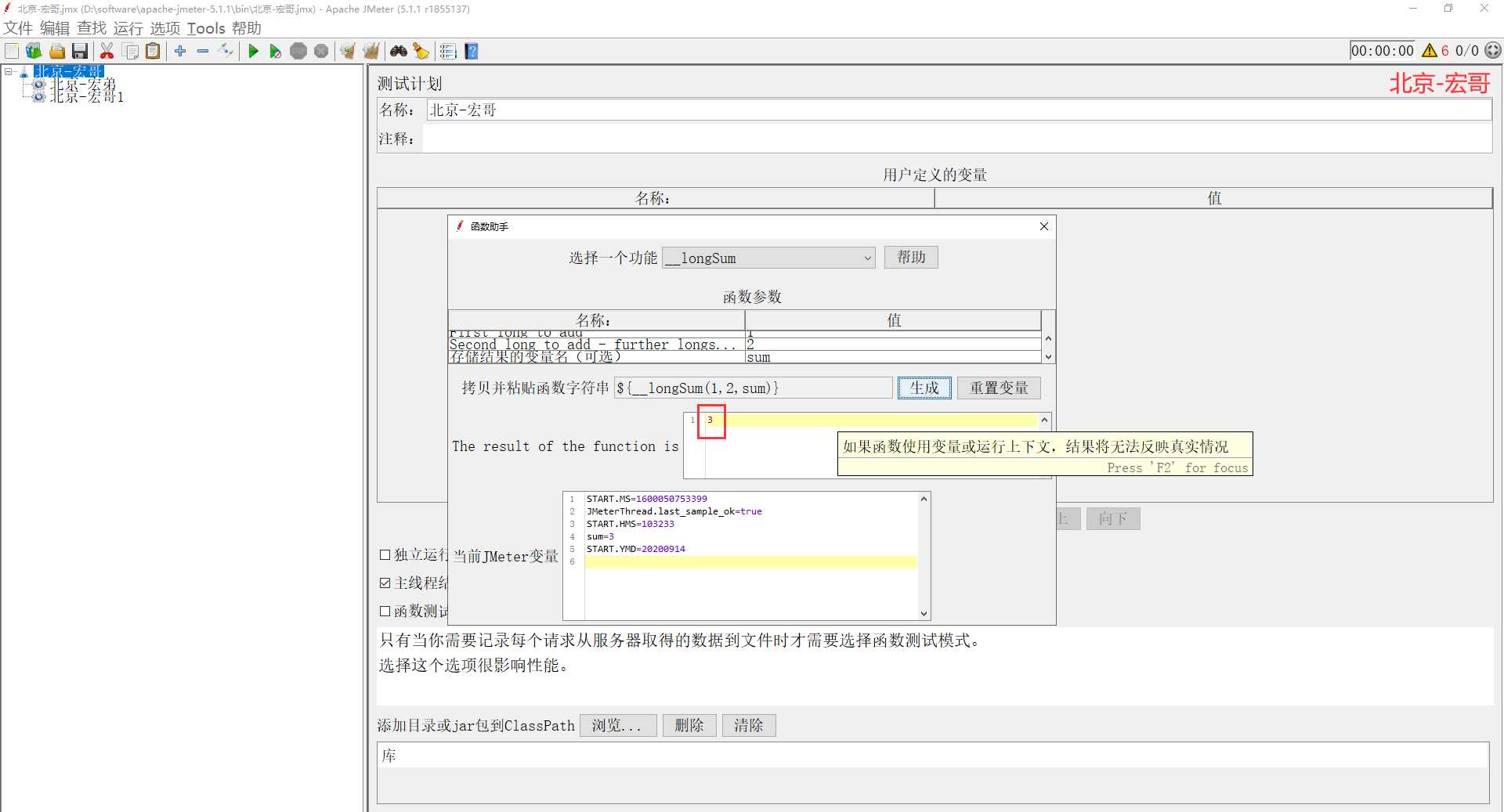The width and height of the screenshot is (1504, 812).
Task: Select the 北京-宏弟 tree item
Action: pos(83,84)
